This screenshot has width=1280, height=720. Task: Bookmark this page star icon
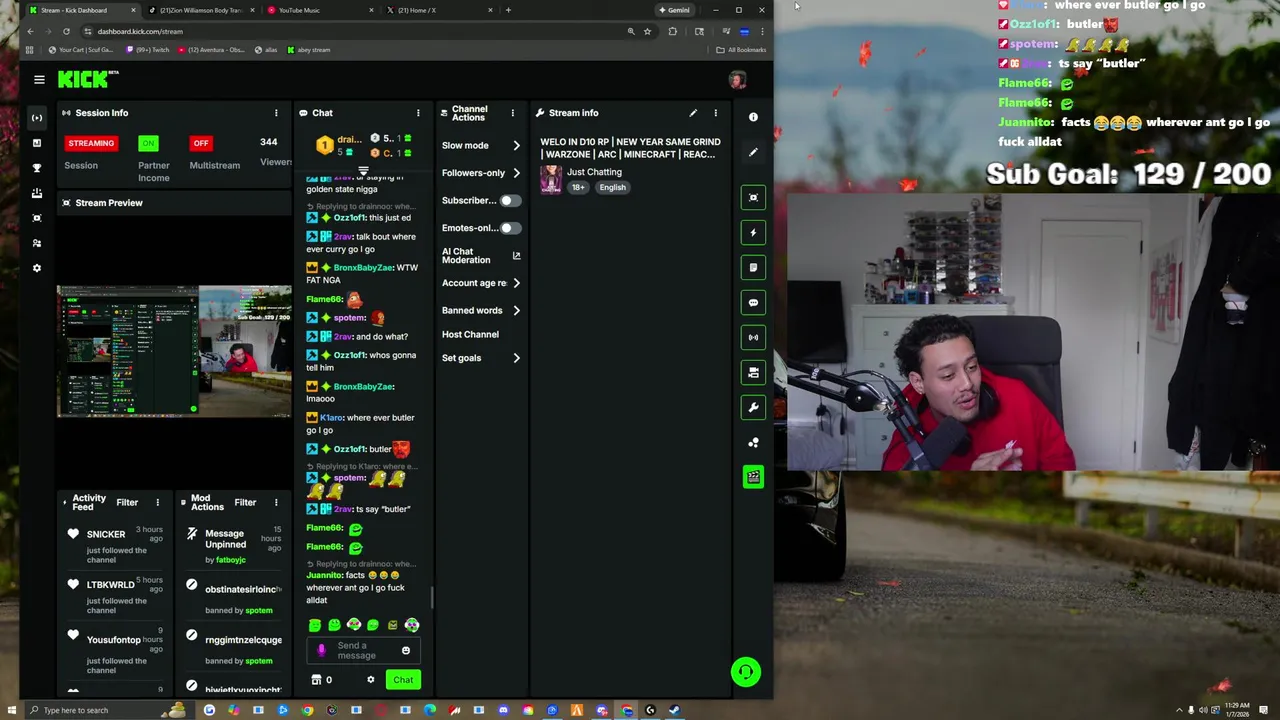tap(647, 31)
